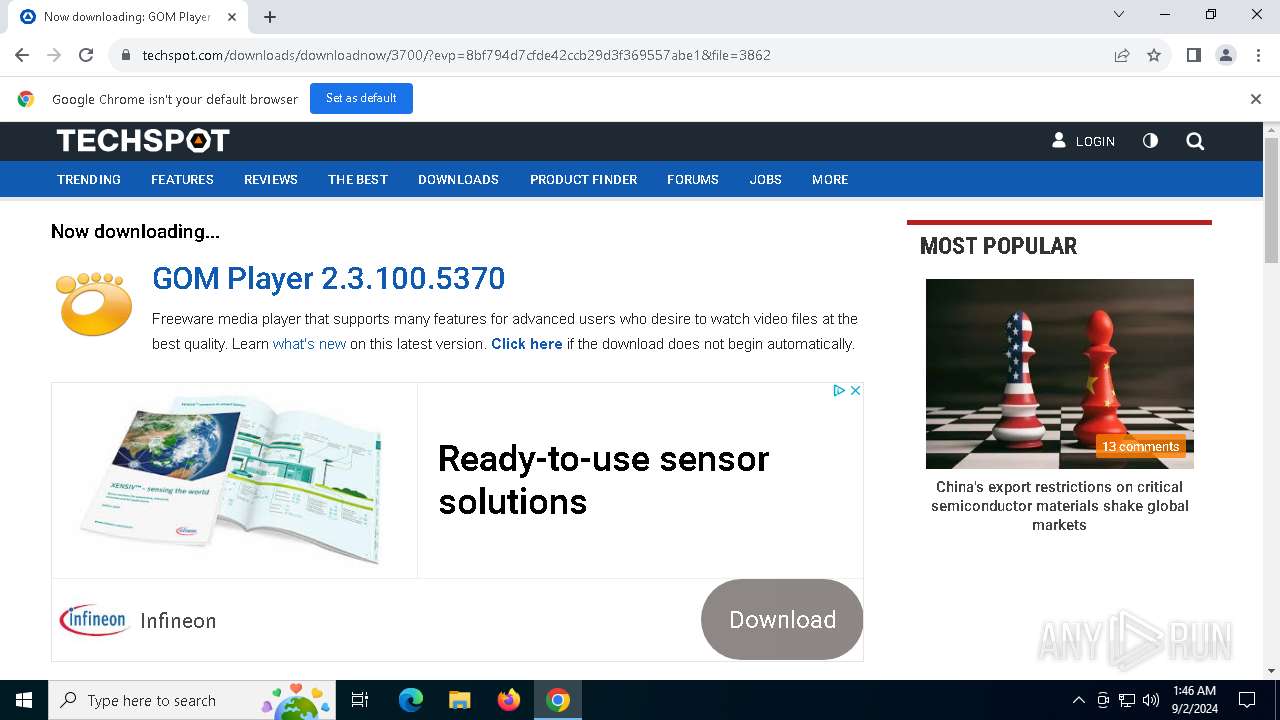Open the 13 comments badge
Viewport: 1280px width, 720px height.
click(1140, 447)
